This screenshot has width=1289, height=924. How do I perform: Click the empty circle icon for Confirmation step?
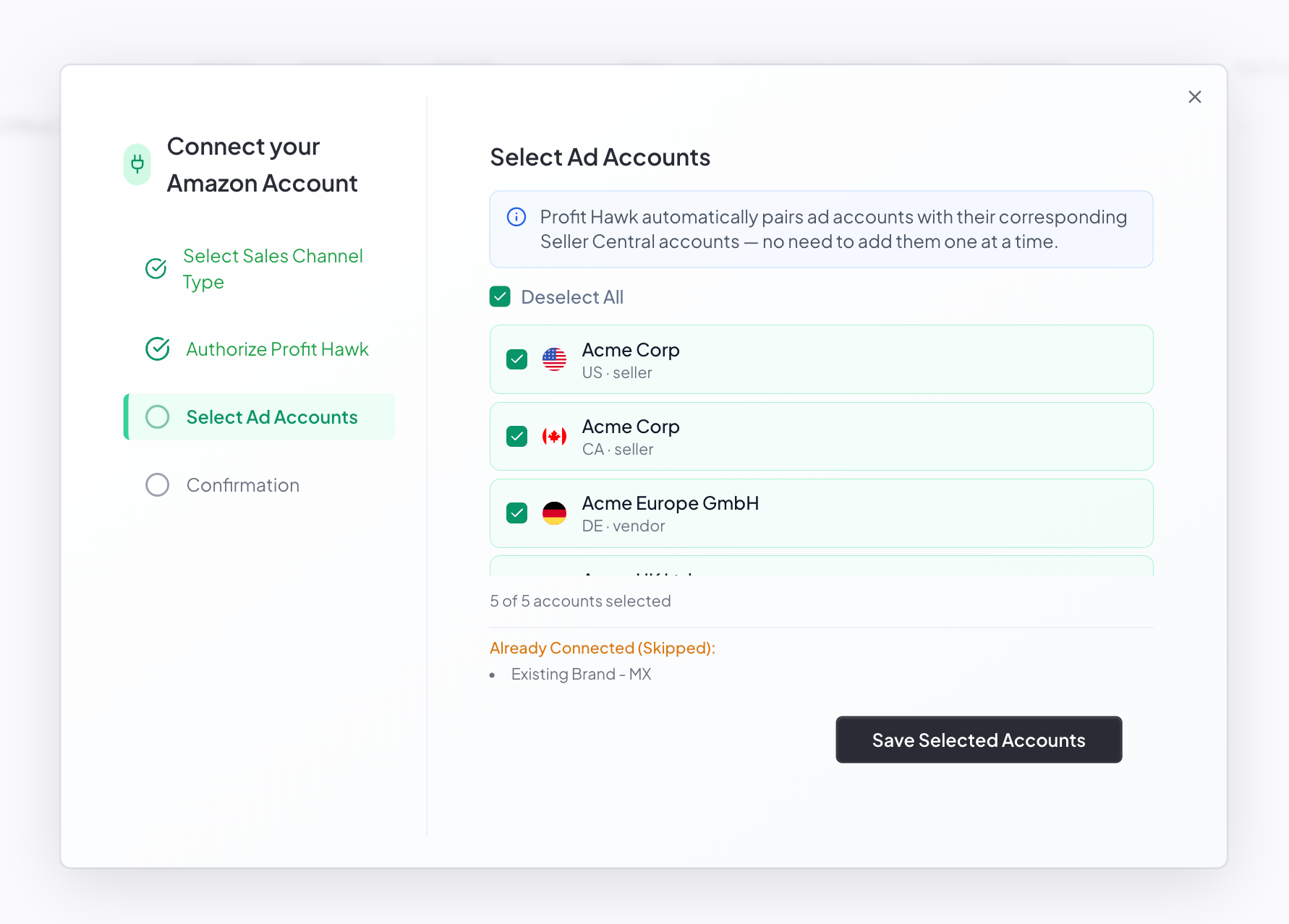coord(158,485)
